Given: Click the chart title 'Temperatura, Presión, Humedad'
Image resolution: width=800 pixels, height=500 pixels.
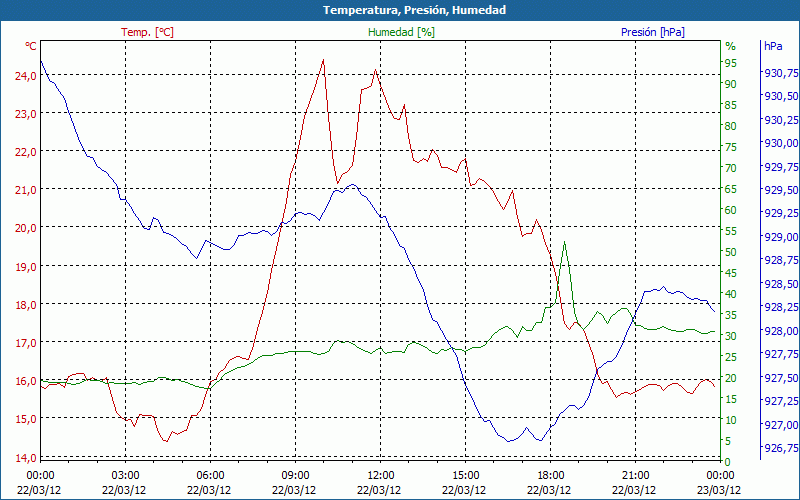Looking at the screenshot, I should (x=414, y=10).
